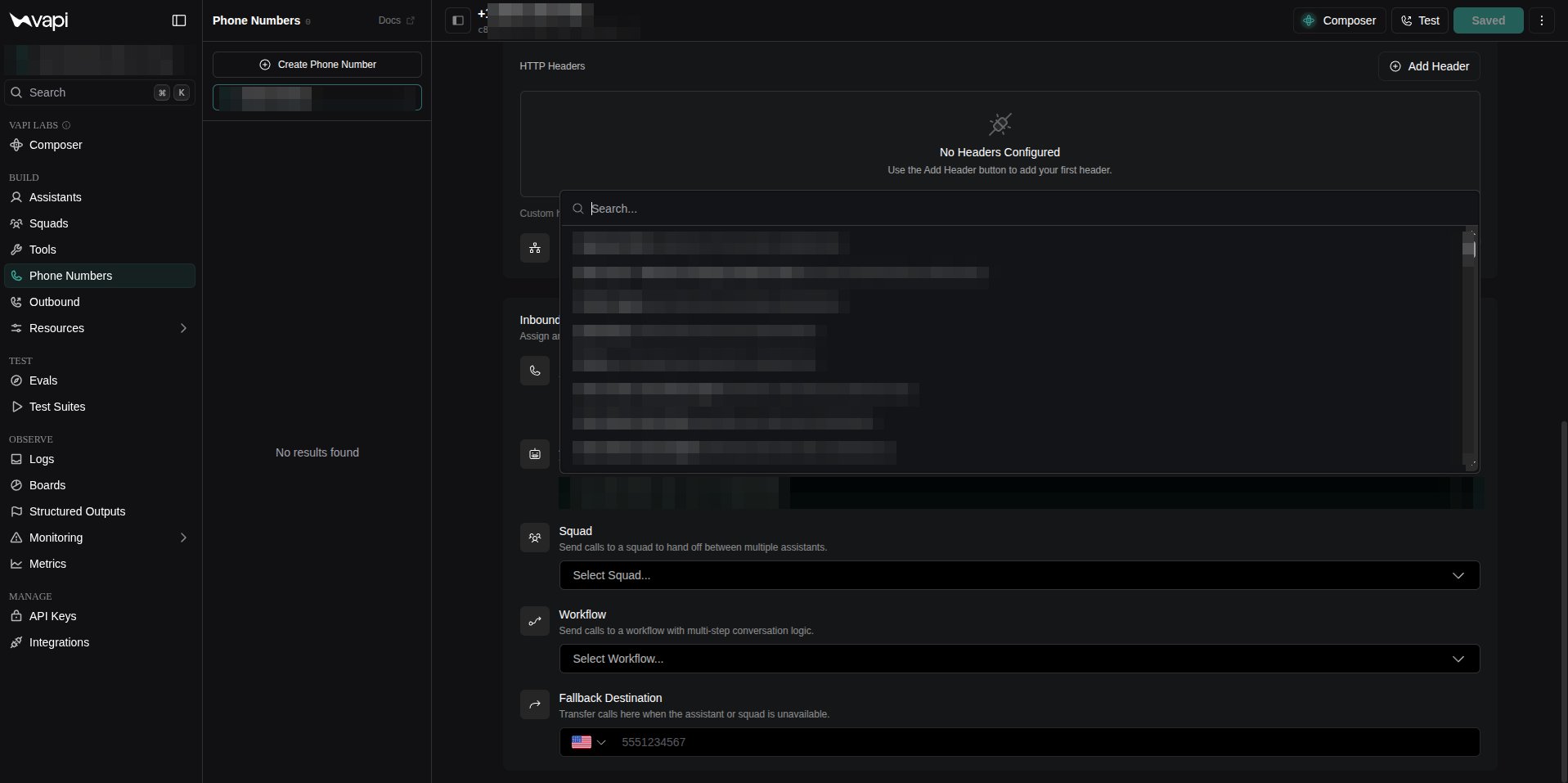
Task: Open Tools in sidebar
Action: point(100,250)
